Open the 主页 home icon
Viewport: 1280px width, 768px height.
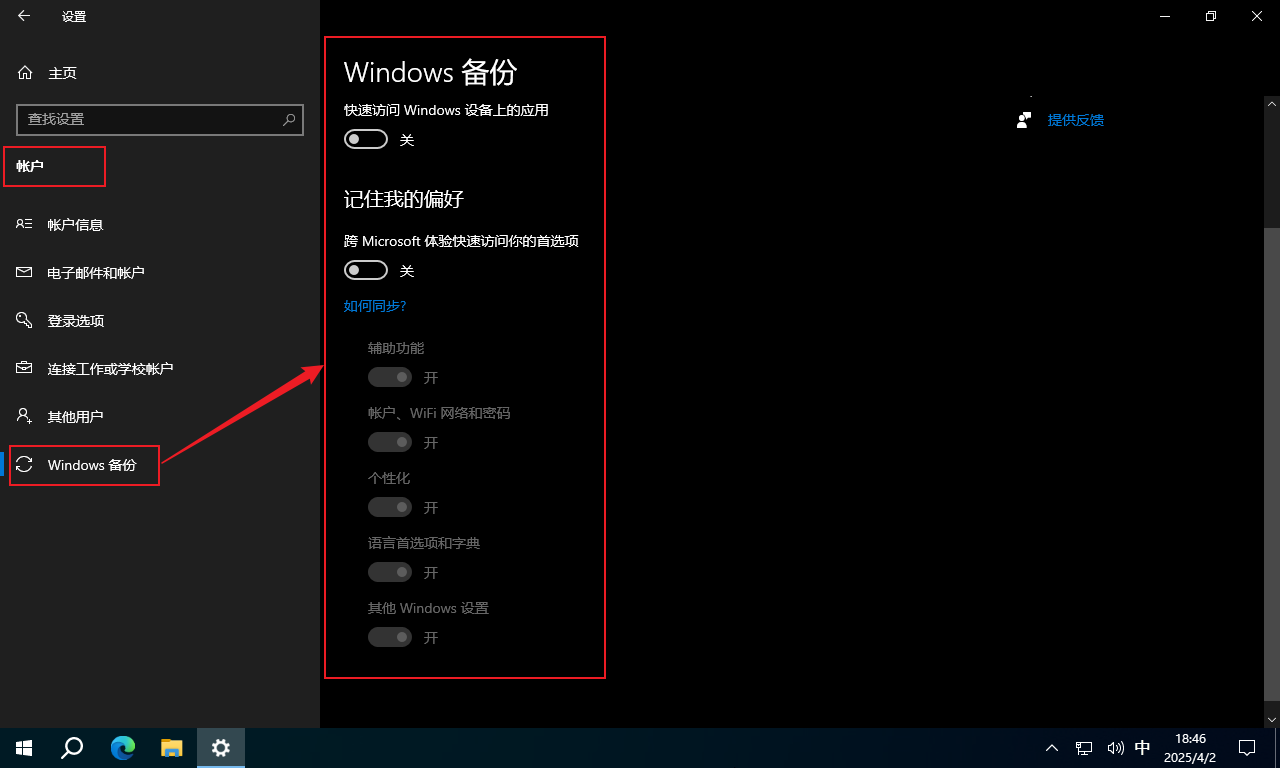click(x=26, y=73)
